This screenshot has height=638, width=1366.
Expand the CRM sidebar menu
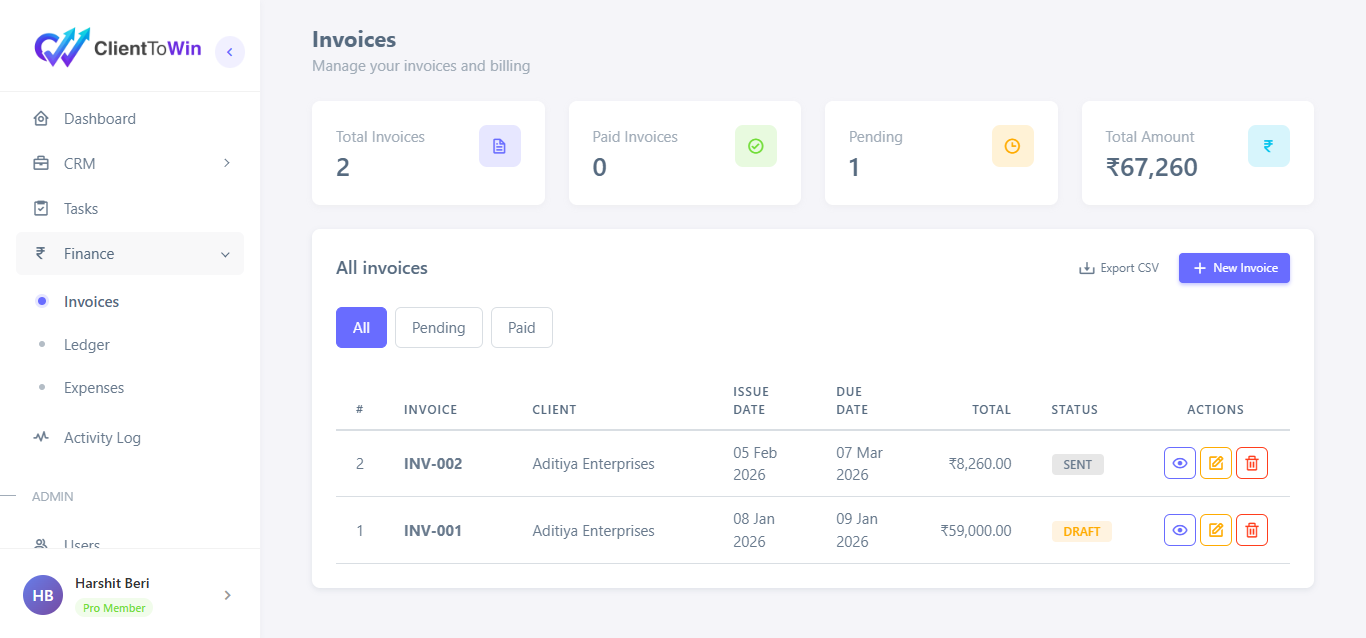(225, 163)
